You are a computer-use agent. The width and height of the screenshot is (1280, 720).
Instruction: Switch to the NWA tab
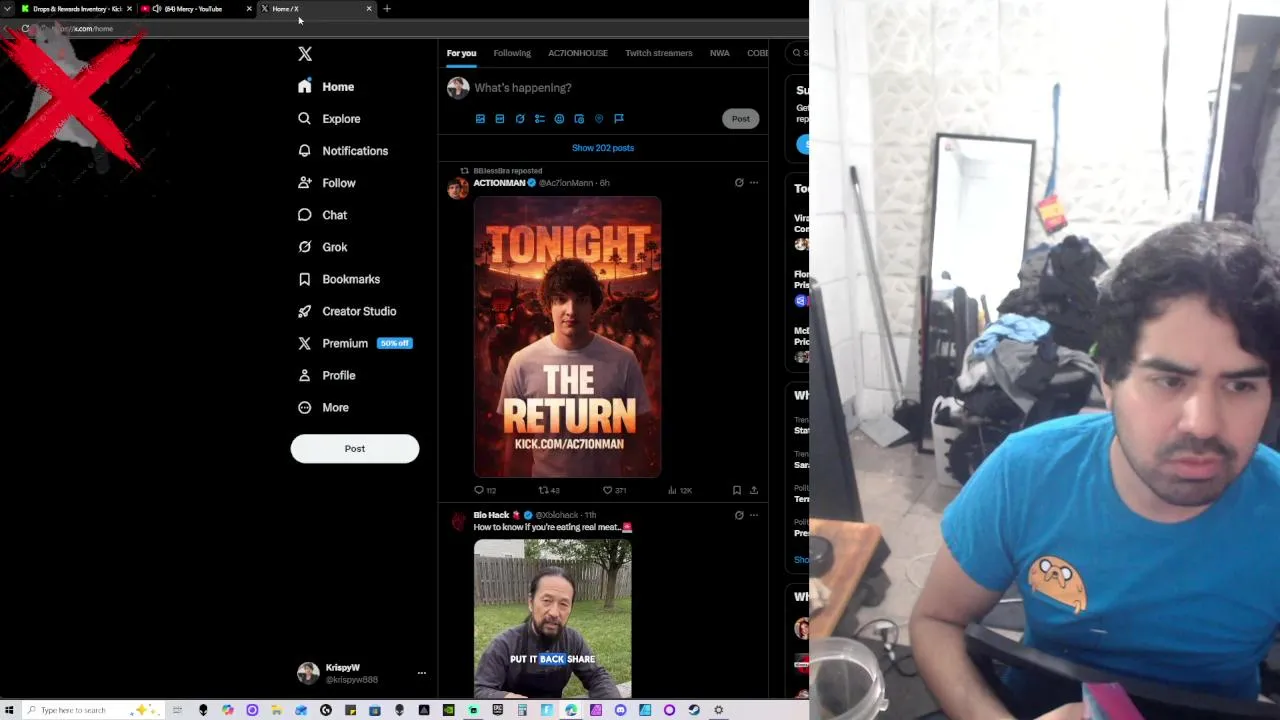point(720,53)
